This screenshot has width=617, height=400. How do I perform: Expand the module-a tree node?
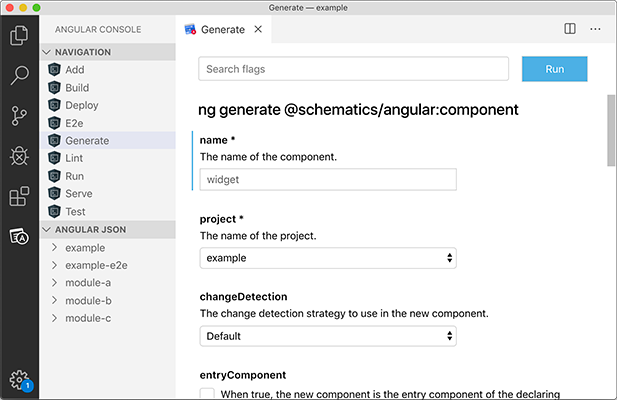click(54, 282)
